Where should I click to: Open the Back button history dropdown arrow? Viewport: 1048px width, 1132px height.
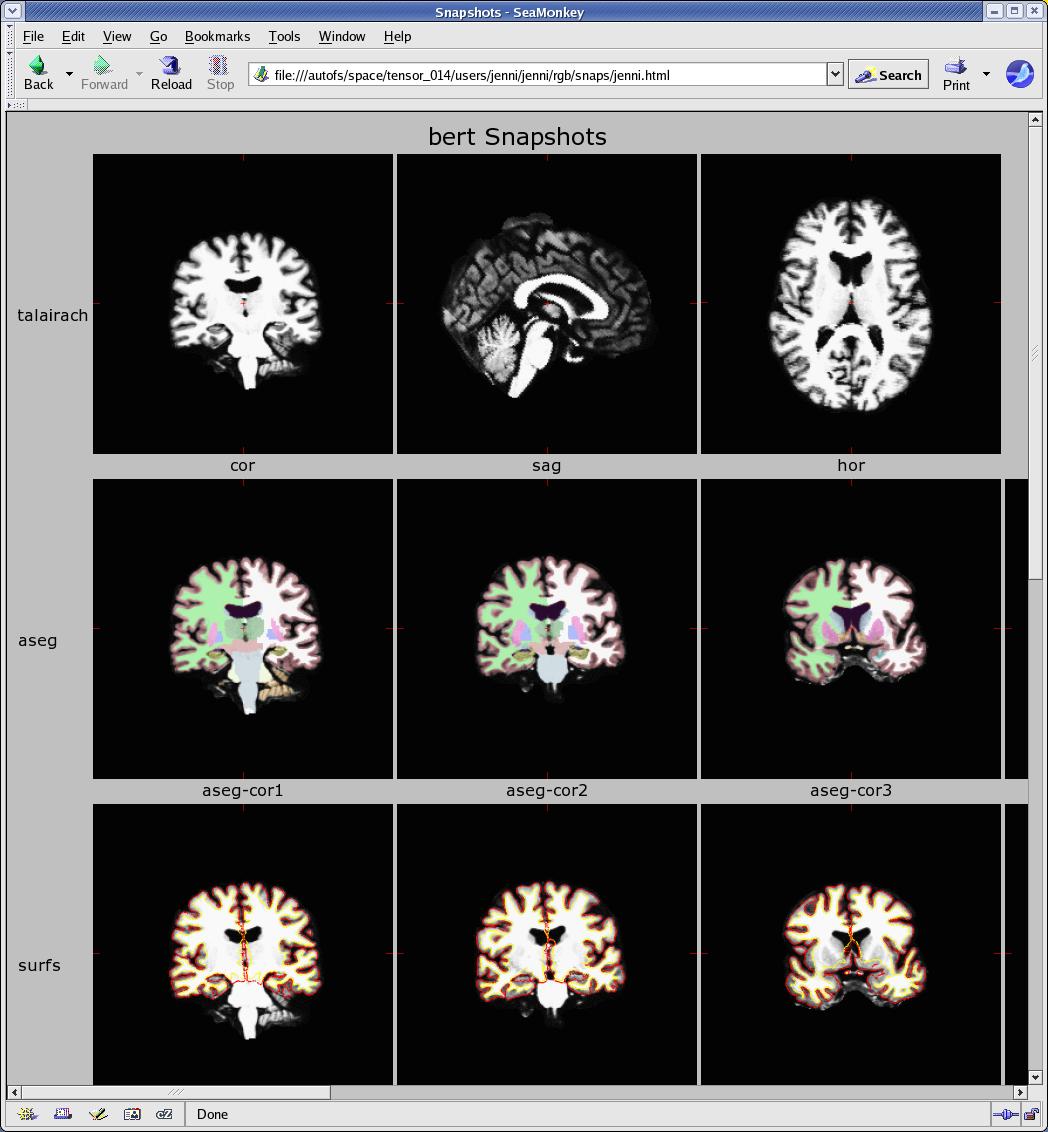(x=69, y=74)
